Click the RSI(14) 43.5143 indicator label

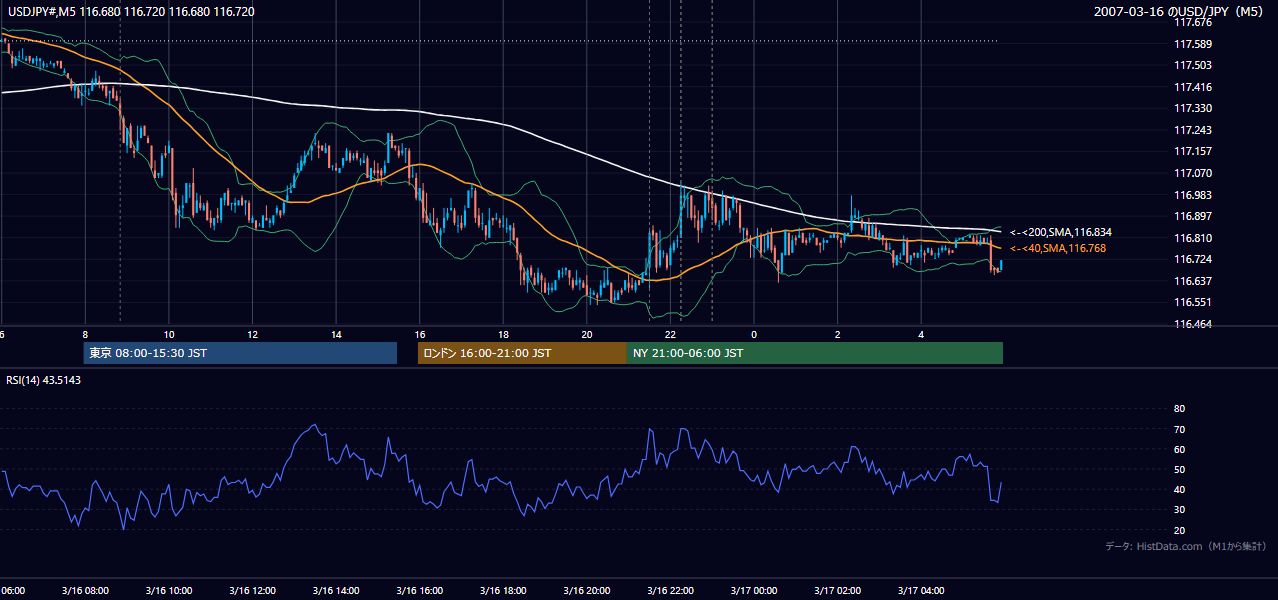click(44, 380)
